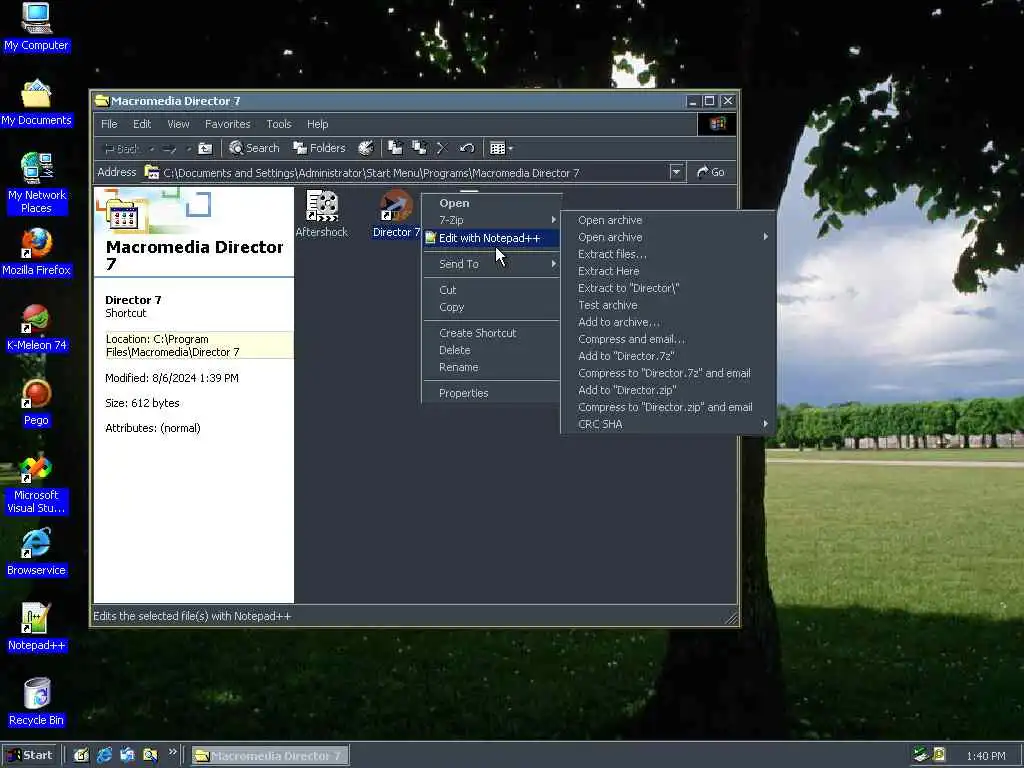Viewport: 1024px width, 768px height.
Task: Click the Copy To toolbar icon
Action: point(419,148)
